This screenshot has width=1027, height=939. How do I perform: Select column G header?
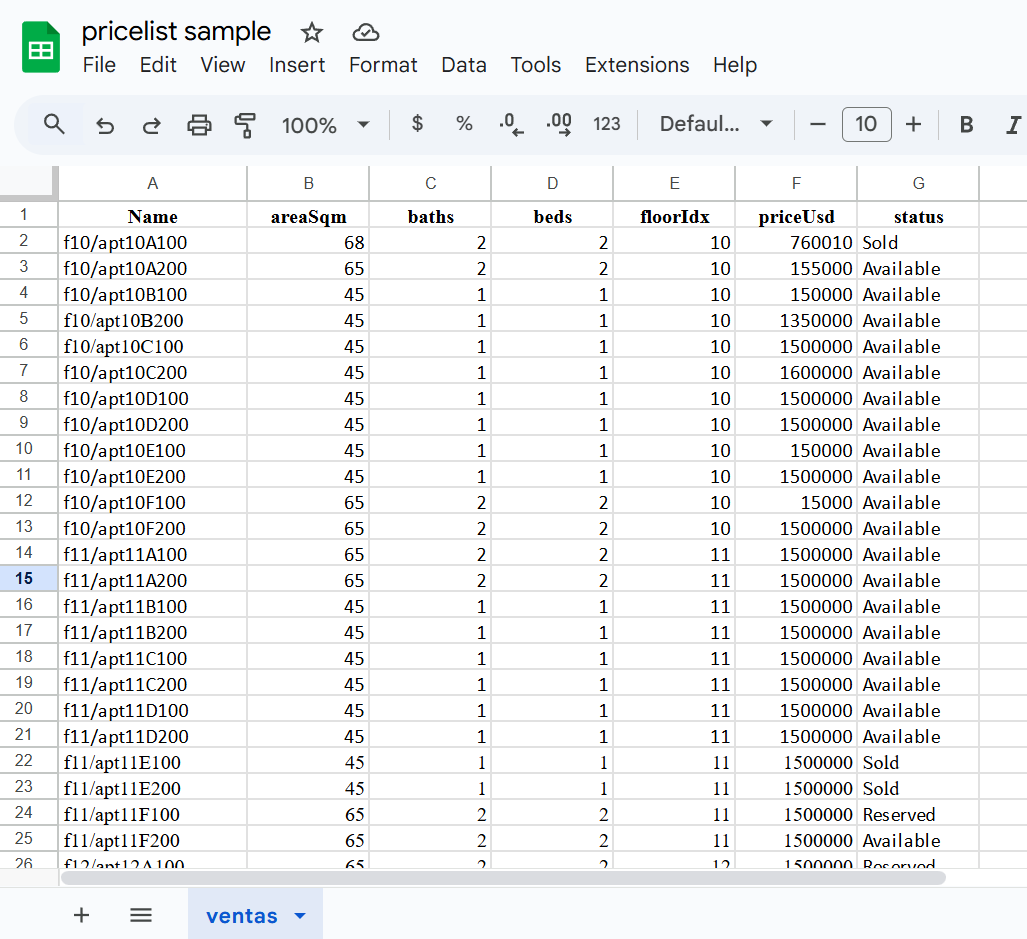pos(918,183)
